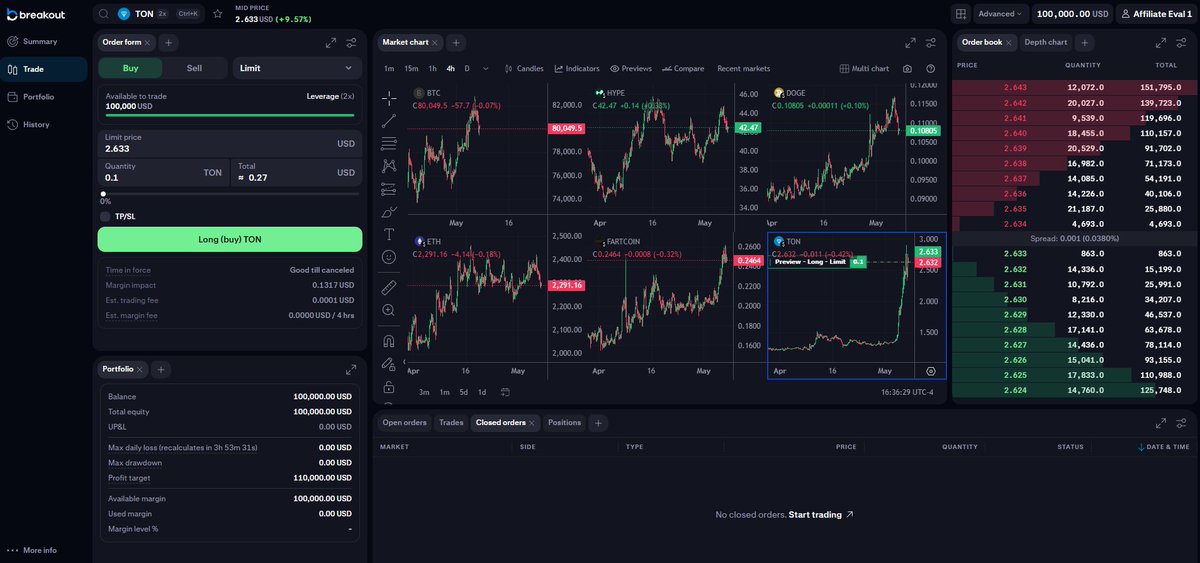Viewport: 1200px width, 563px height.
Task: Click the Leverage (2x) setting
Action: pos(330,96)
